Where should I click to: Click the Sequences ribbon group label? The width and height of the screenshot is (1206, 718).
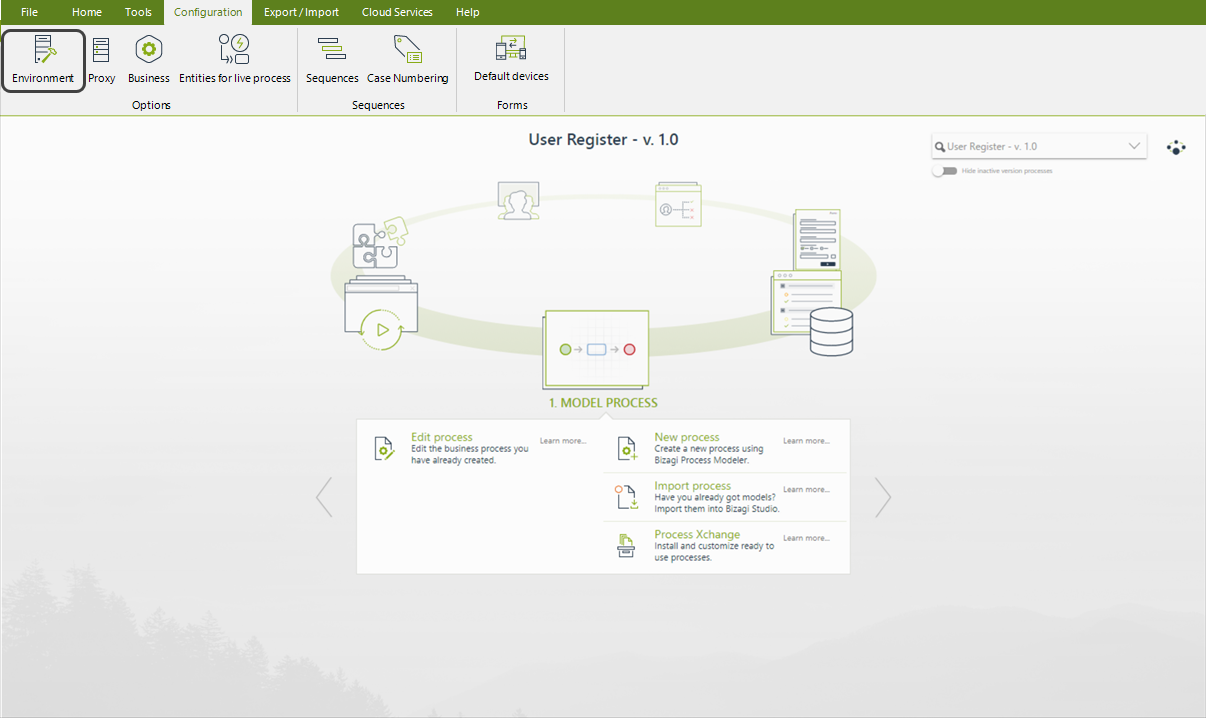378,105
